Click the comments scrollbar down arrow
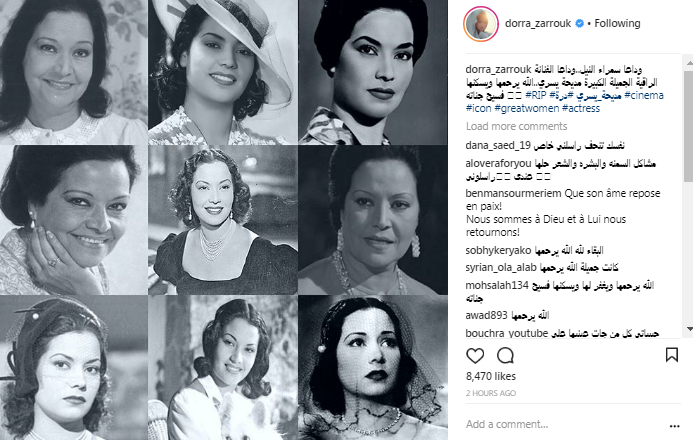693x440 pixels. coord(689,329)
